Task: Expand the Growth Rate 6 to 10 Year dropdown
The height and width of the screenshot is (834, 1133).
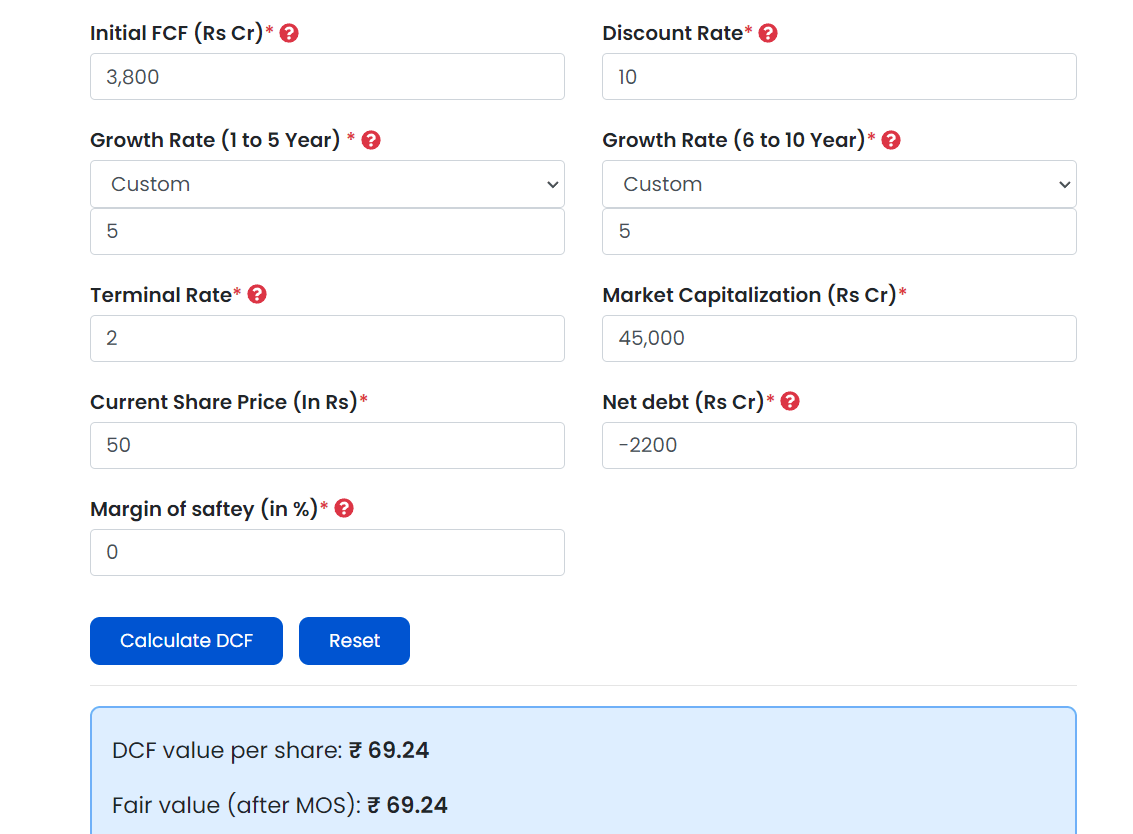Action: click(x=839, y=184)
